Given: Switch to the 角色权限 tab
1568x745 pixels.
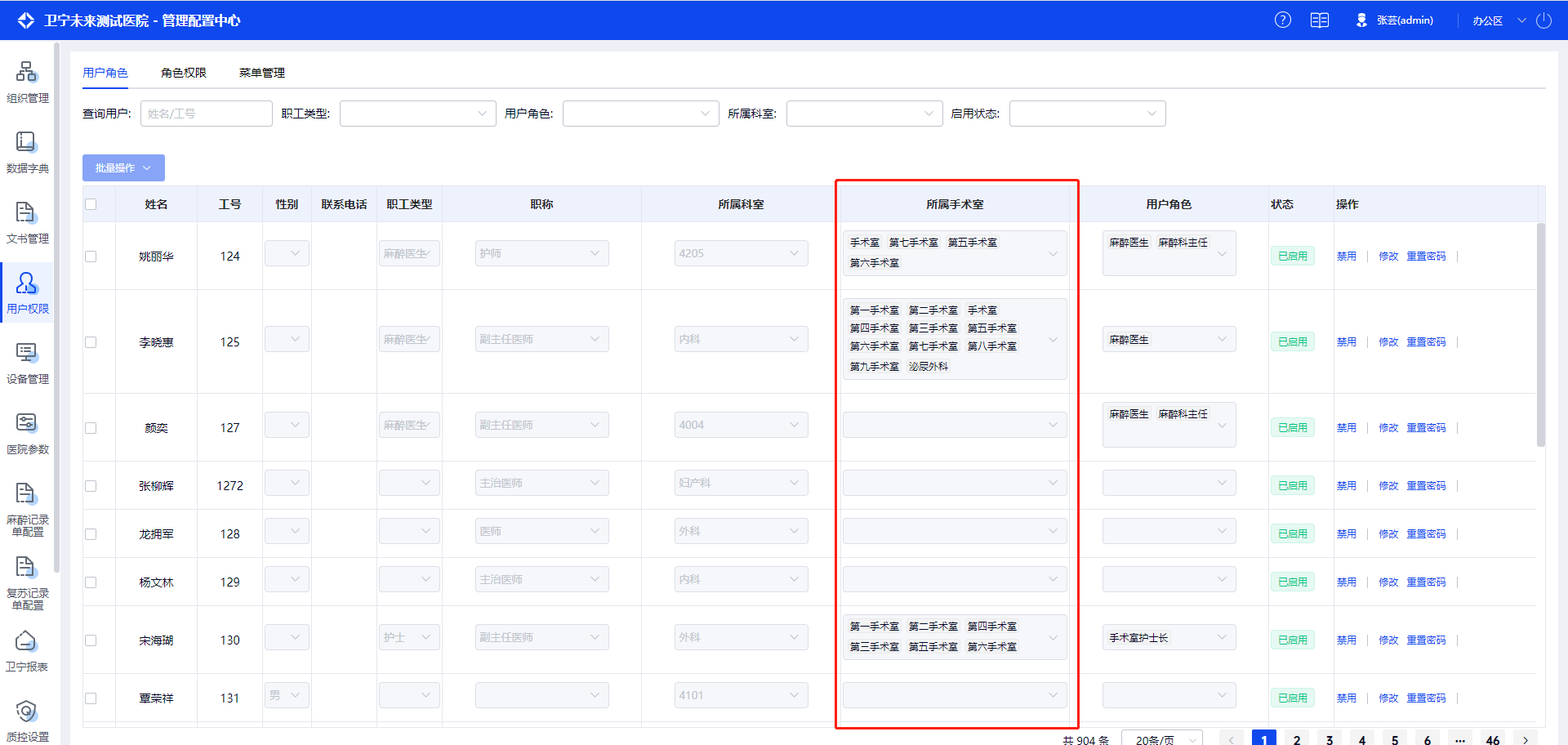Looking at the screenshot, I should [x=184, y=73].
